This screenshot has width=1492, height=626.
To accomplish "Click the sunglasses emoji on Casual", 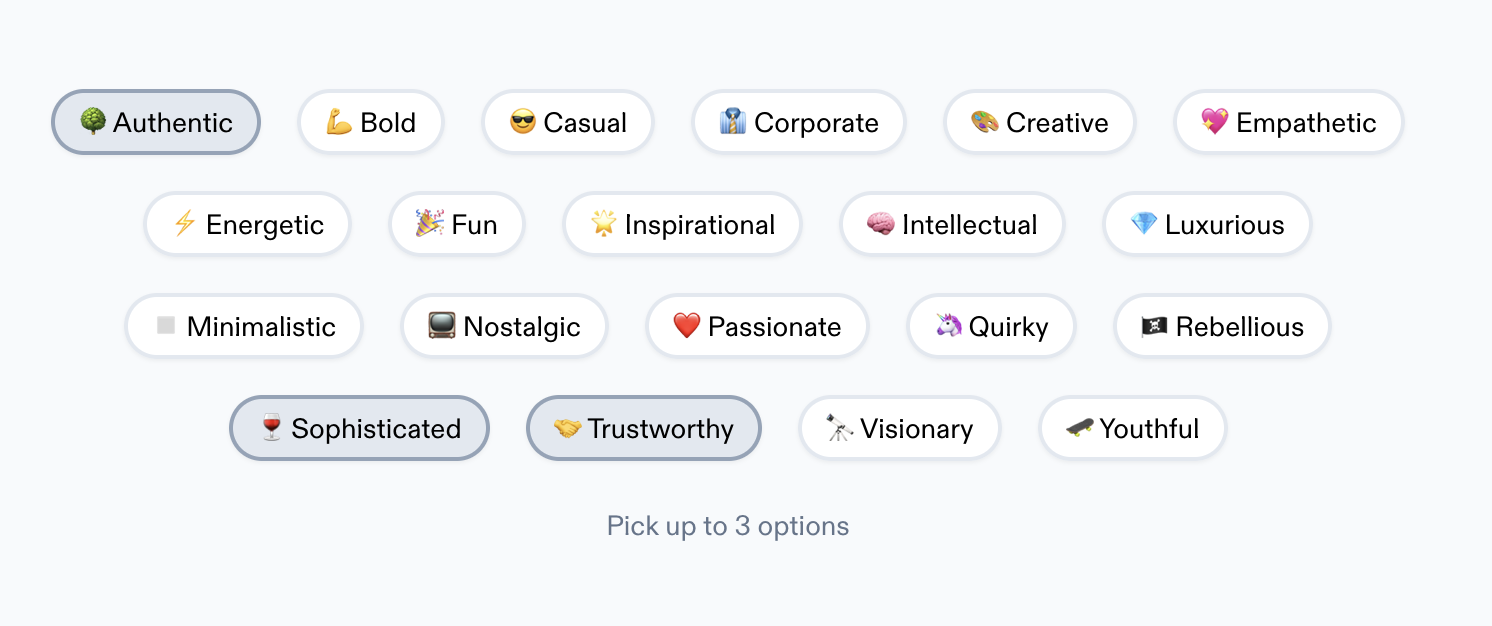I will 523,122.
